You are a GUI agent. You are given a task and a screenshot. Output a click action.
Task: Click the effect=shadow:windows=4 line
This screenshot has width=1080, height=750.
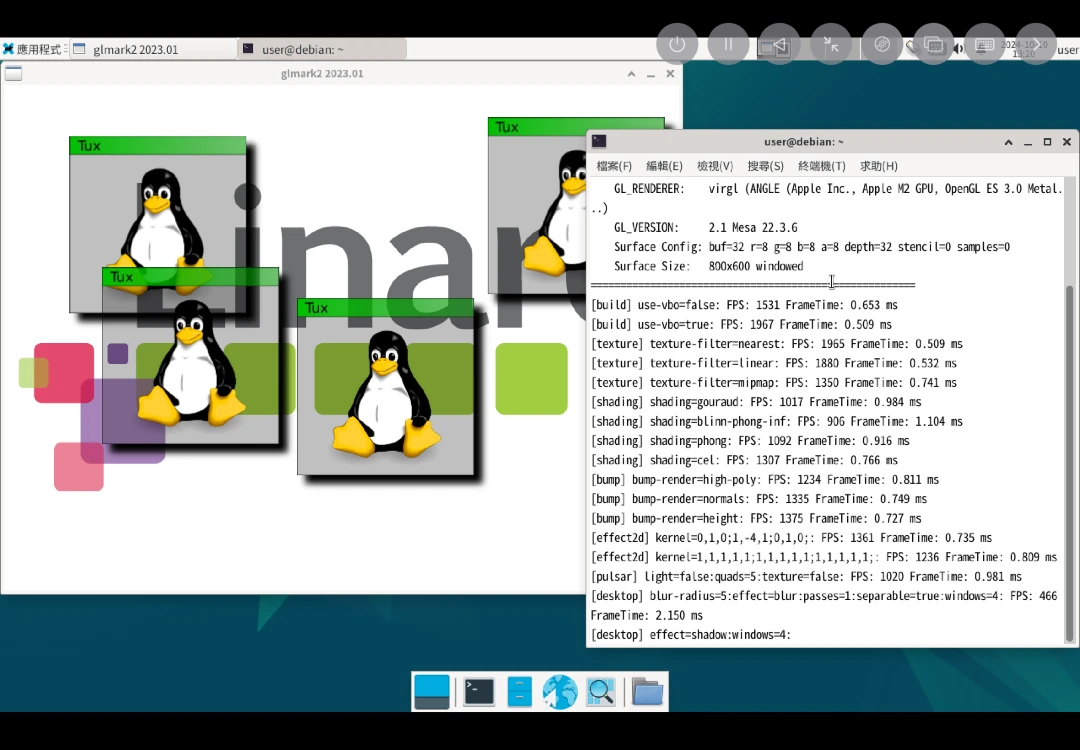691,634
